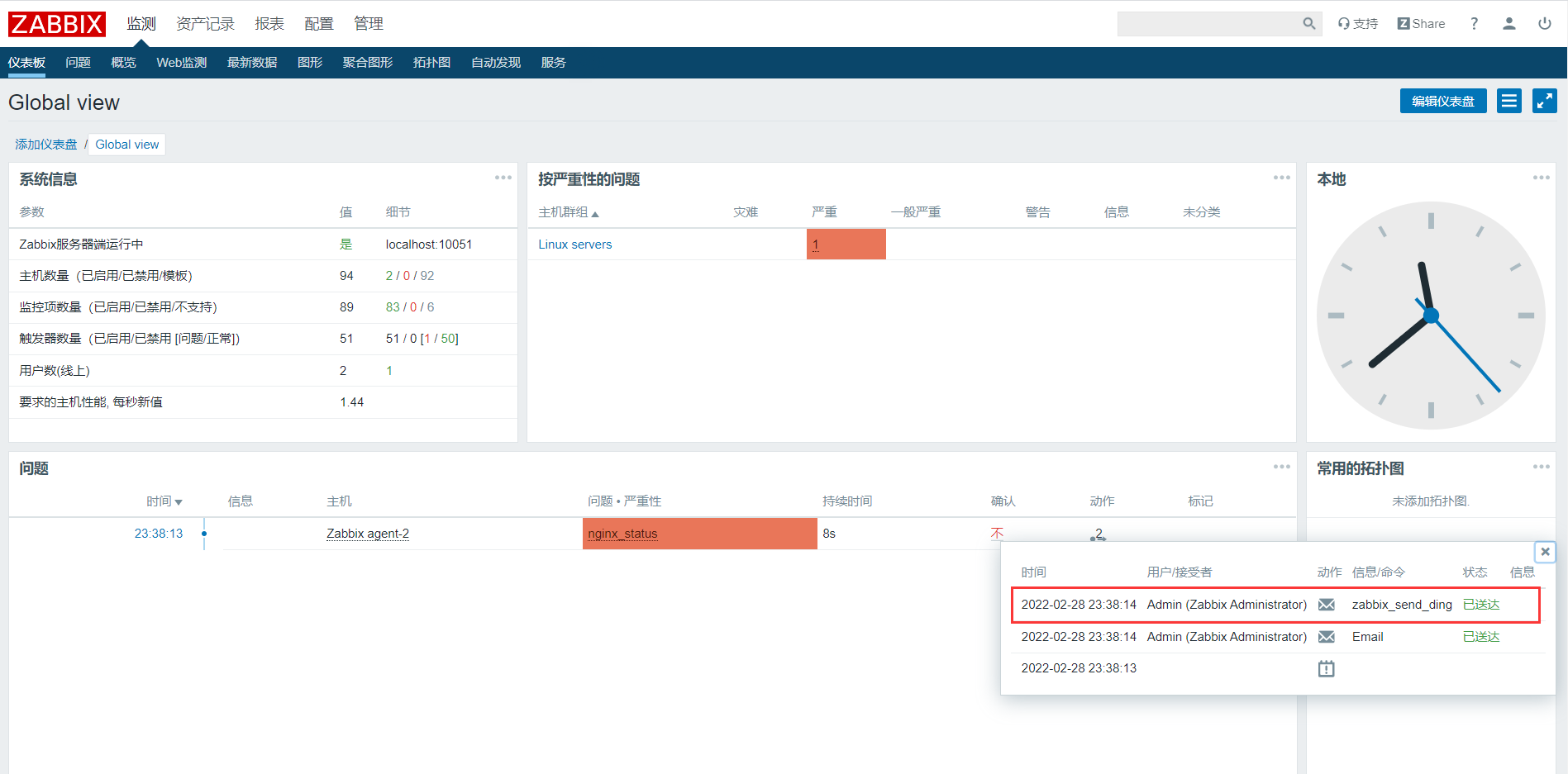Image resolution: width=1568 pixels, height=774 pixels.
Task: Open the dashboard list menu icon
Action: click(1509, 101)
